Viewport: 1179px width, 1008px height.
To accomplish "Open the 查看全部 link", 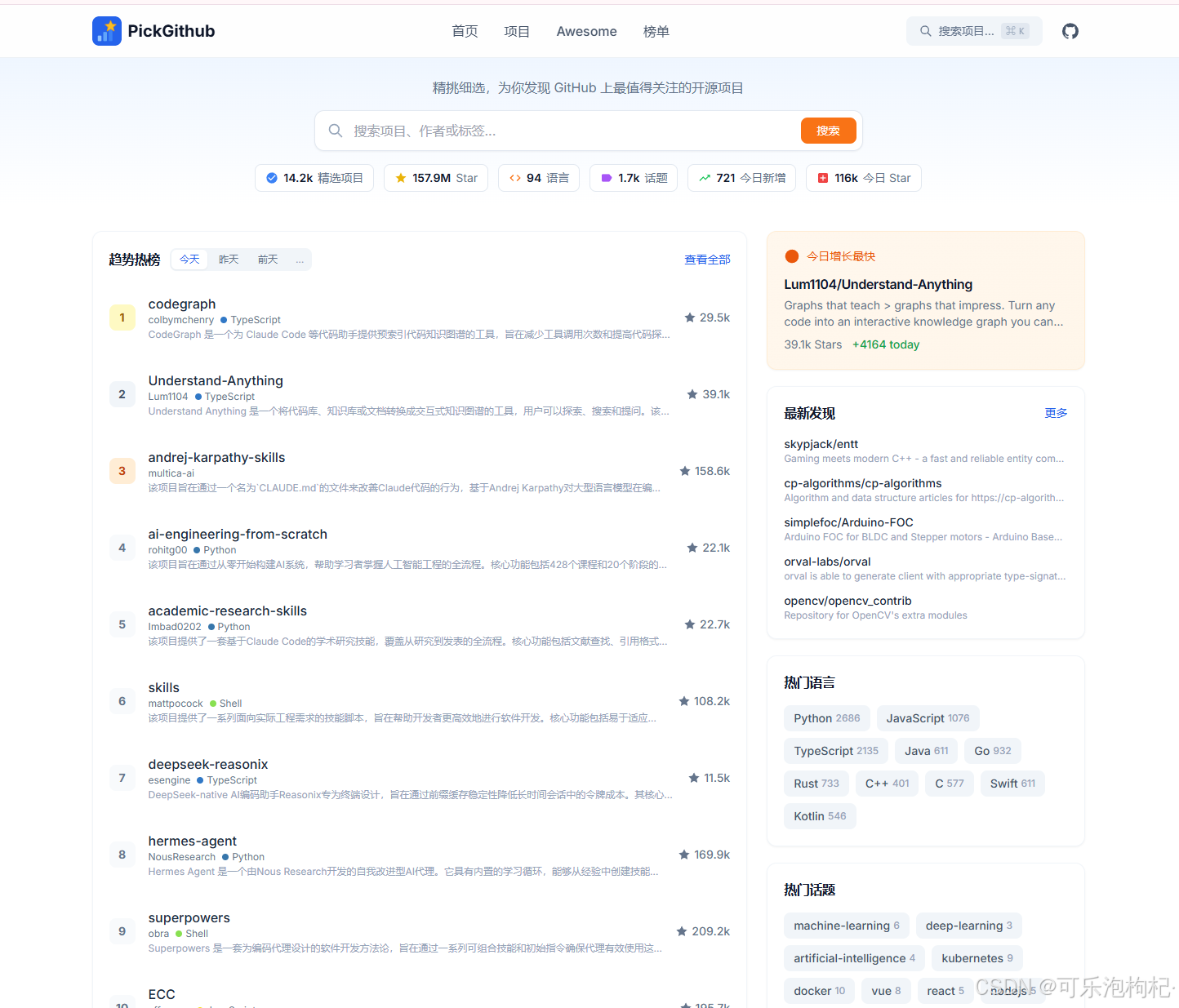I will 708,260.
